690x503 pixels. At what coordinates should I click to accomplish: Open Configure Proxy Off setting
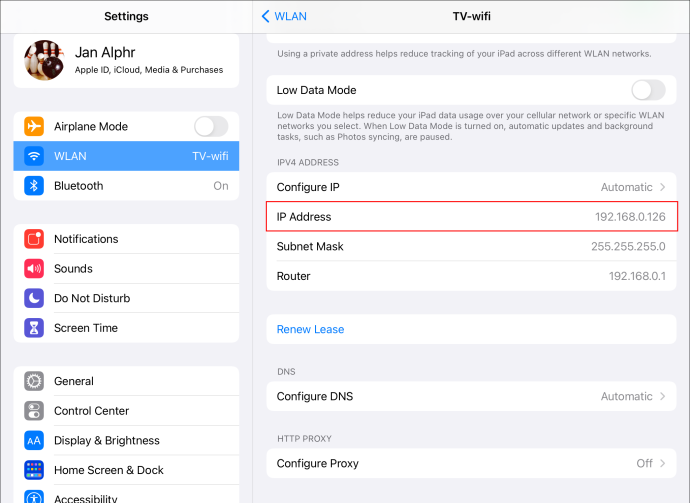tap(471, 463)
